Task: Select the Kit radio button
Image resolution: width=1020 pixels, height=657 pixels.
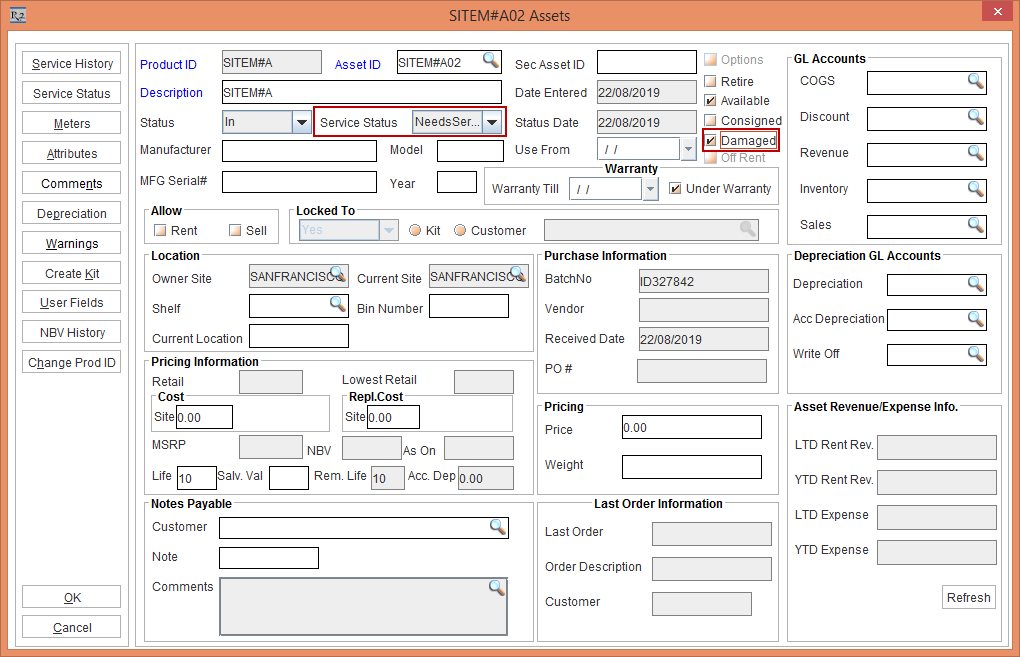Action: click(x=415, y=230)
